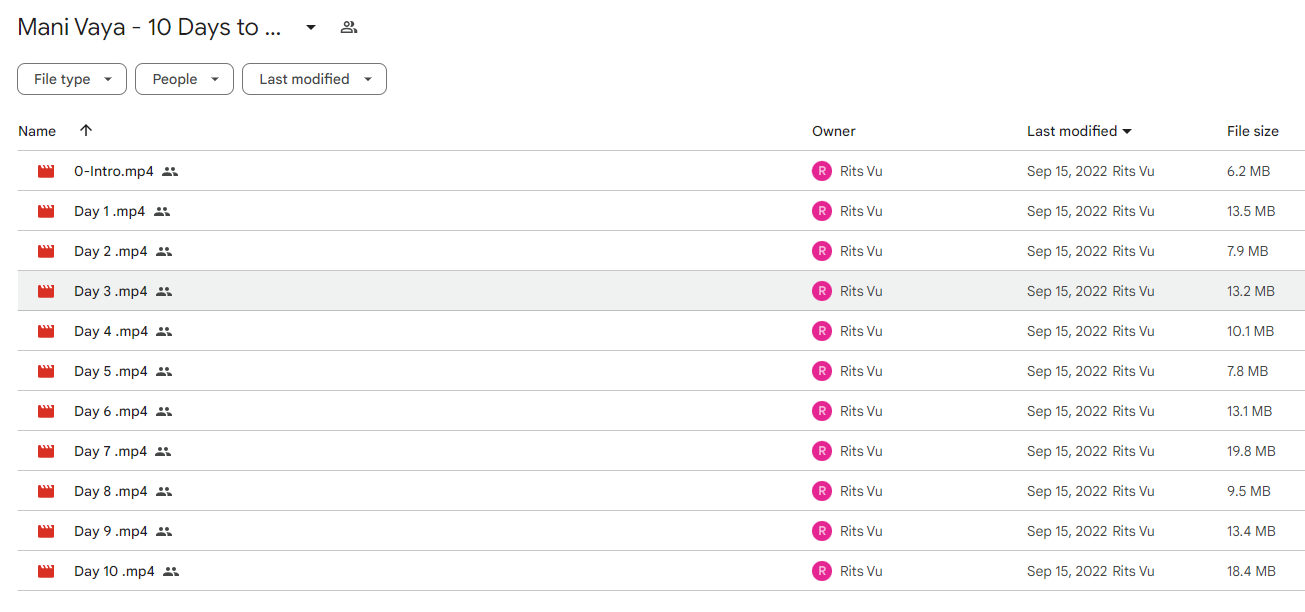Image resolution: width=1305 pixels, height=612 pixels.
Task: Expand the folder title dropdown arrow
Action: (311, 28)
